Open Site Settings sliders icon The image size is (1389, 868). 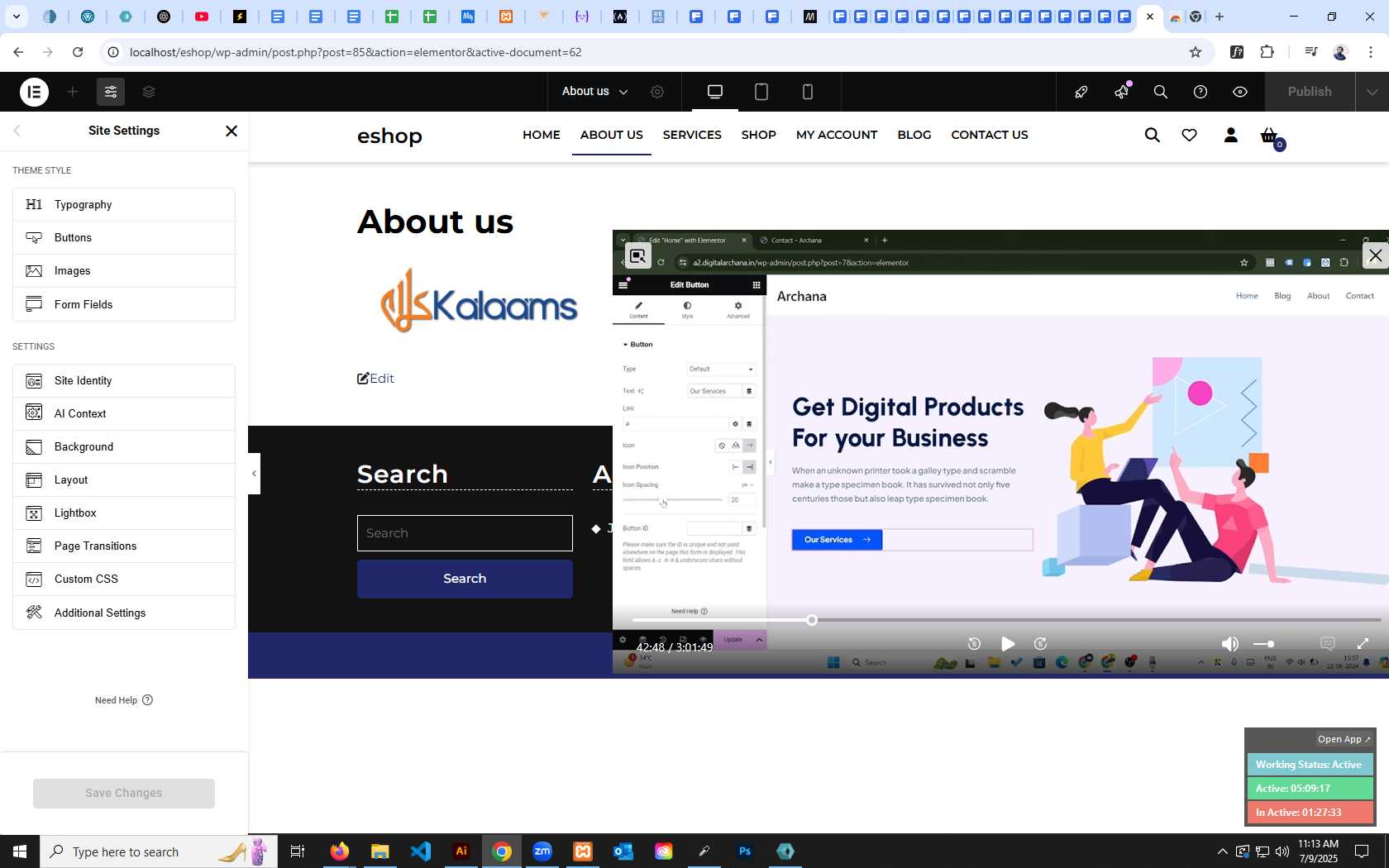coord(111,92)
